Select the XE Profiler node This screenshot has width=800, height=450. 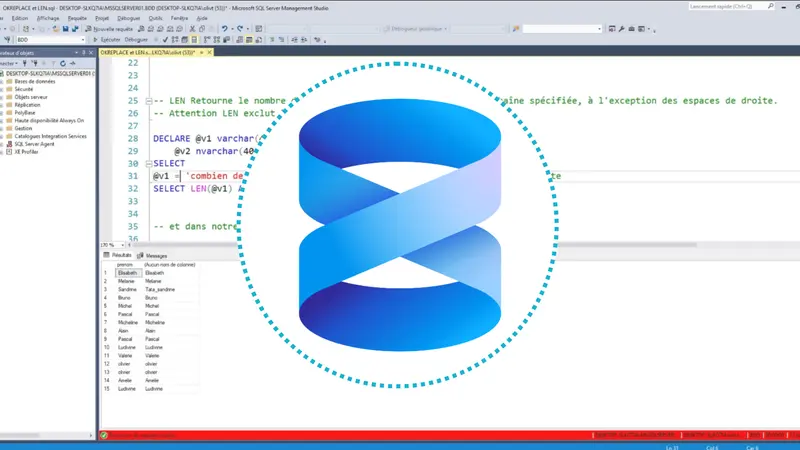pyautogui.click(x=26, y=152)
